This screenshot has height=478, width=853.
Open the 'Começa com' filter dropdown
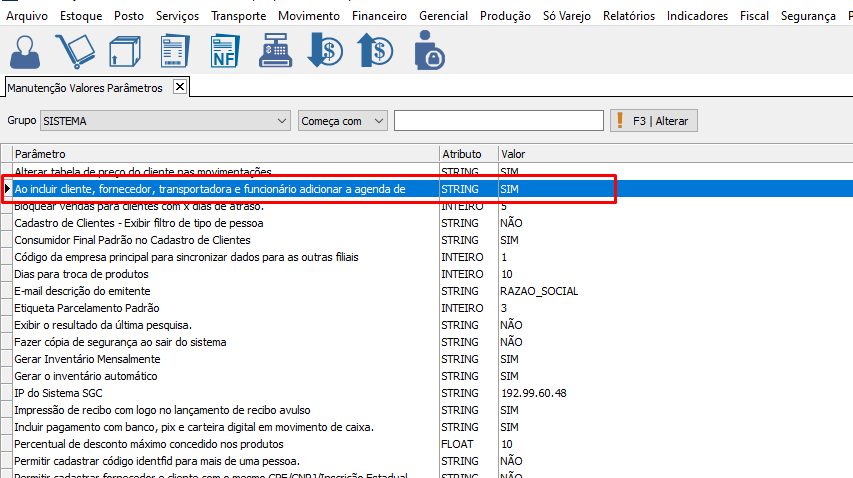[378, 121]
